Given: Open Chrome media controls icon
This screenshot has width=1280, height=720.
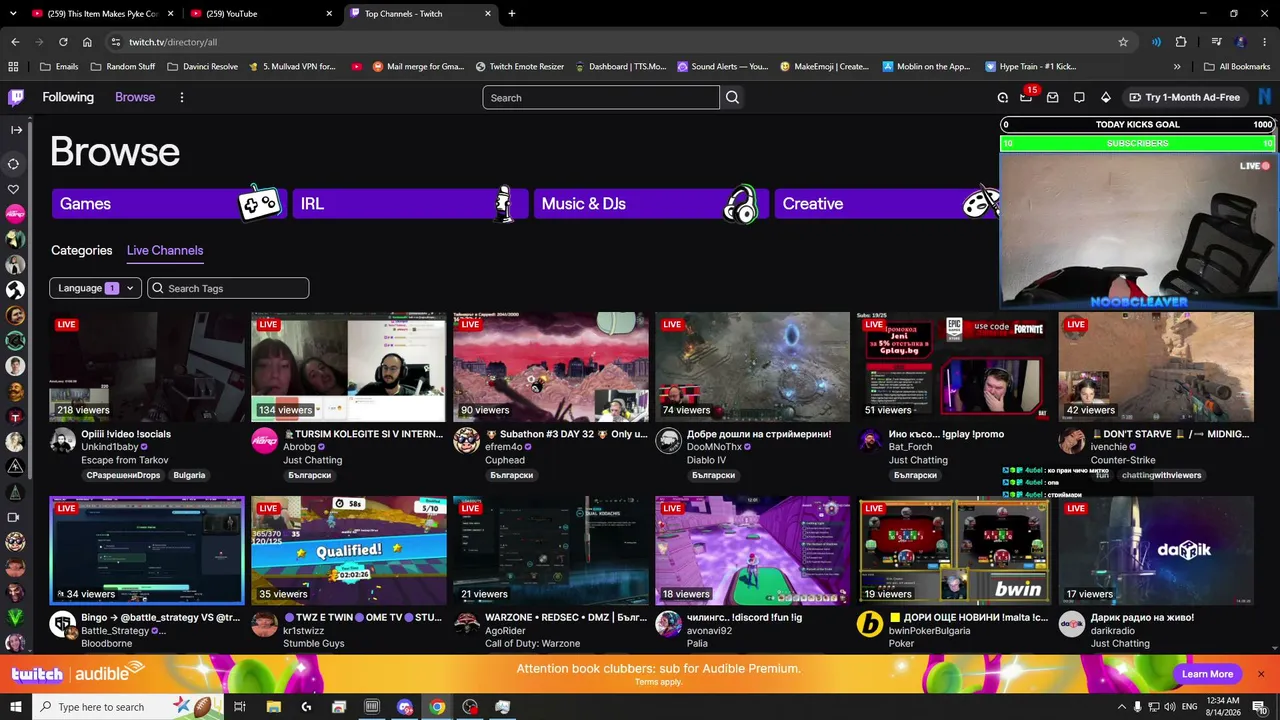Looking at the screenshot, I should (1216, 42).
